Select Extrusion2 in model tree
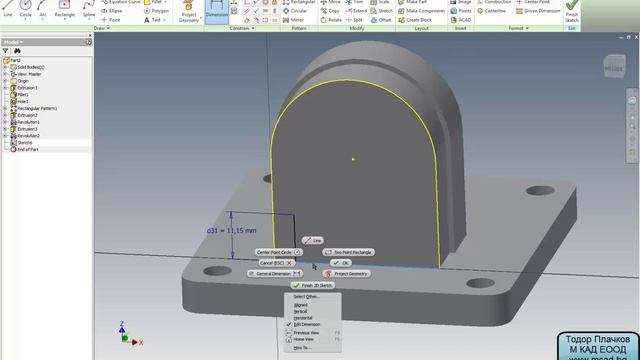 click(24, 115)
